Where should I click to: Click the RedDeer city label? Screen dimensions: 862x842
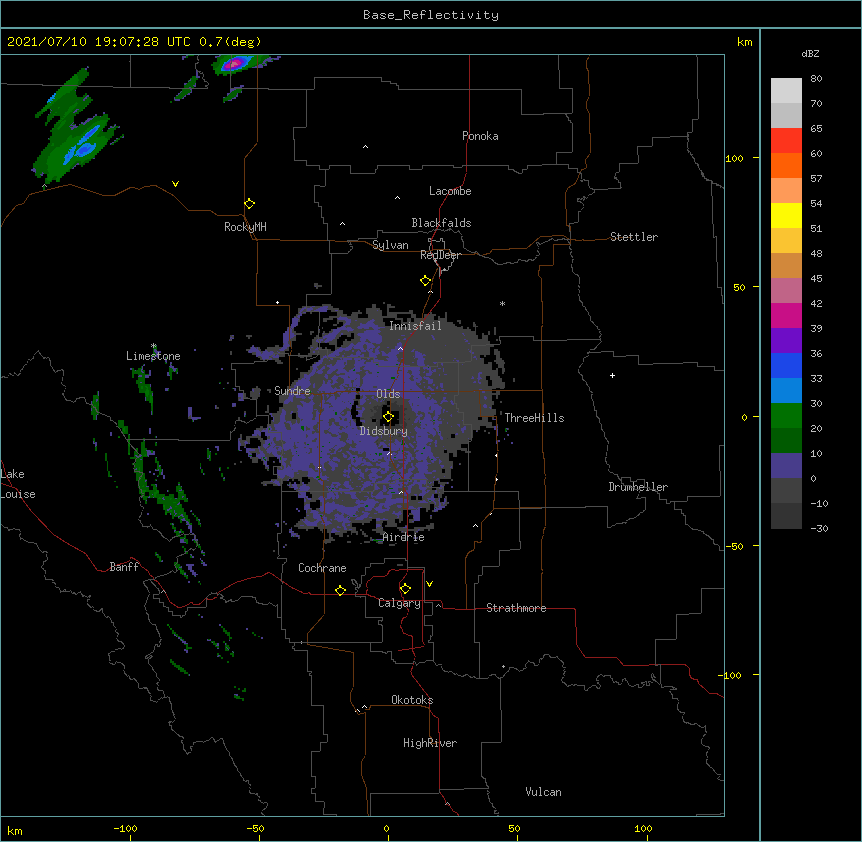pos(440,255)
